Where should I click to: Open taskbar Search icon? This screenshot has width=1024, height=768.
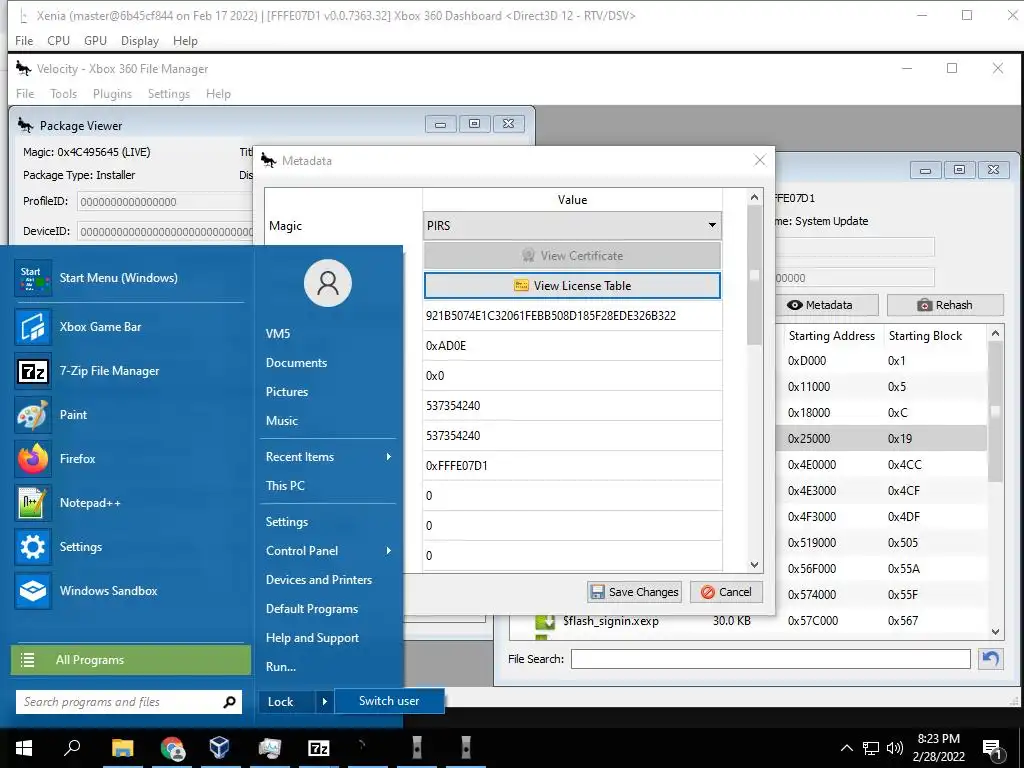click(x=72, y=748)
